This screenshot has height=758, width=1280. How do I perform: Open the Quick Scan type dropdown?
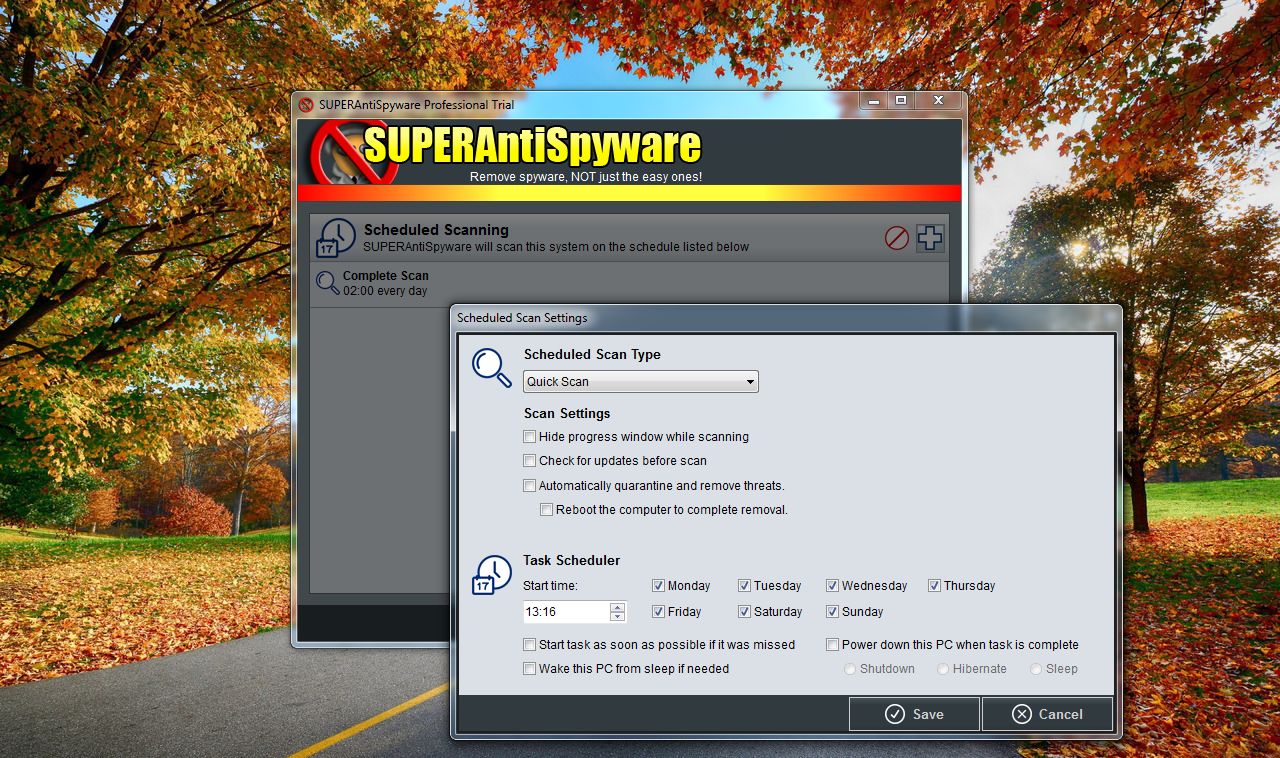641,381
